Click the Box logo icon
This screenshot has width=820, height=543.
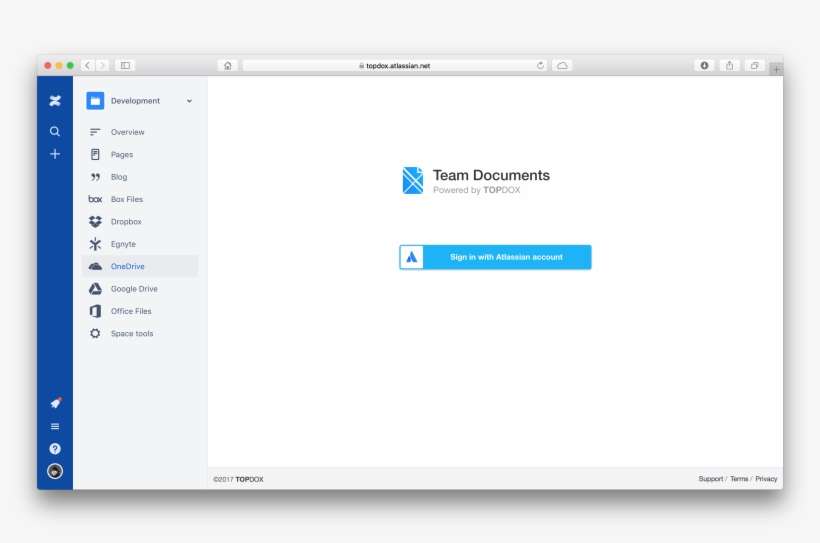[95, 199]
